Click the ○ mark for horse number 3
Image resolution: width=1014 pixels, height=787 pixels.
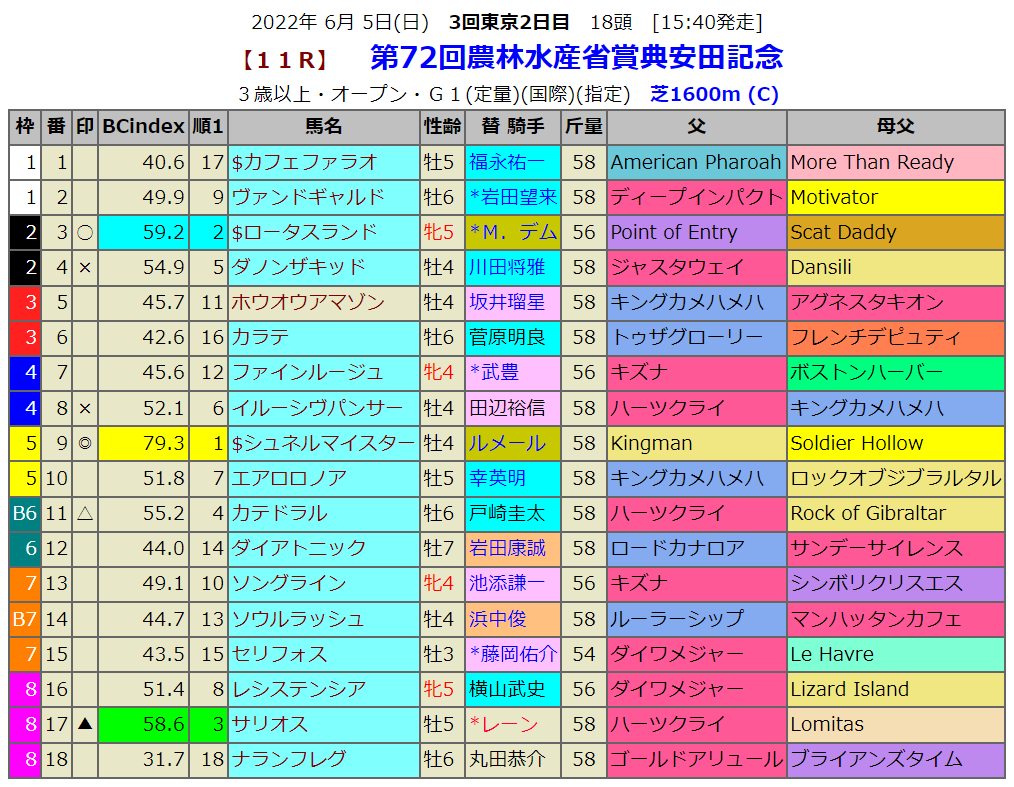pos(85,232)
